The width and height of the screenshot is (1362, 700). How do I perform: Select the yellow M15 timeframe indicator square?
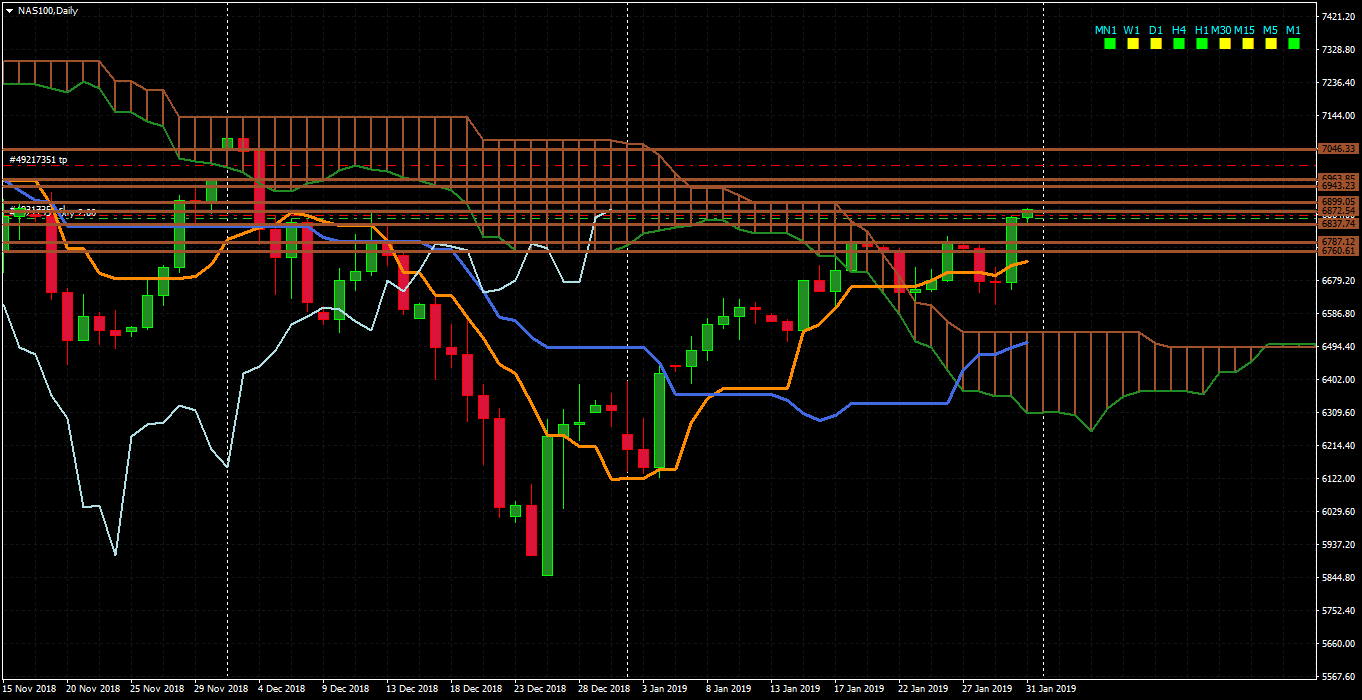point(1248,44)
